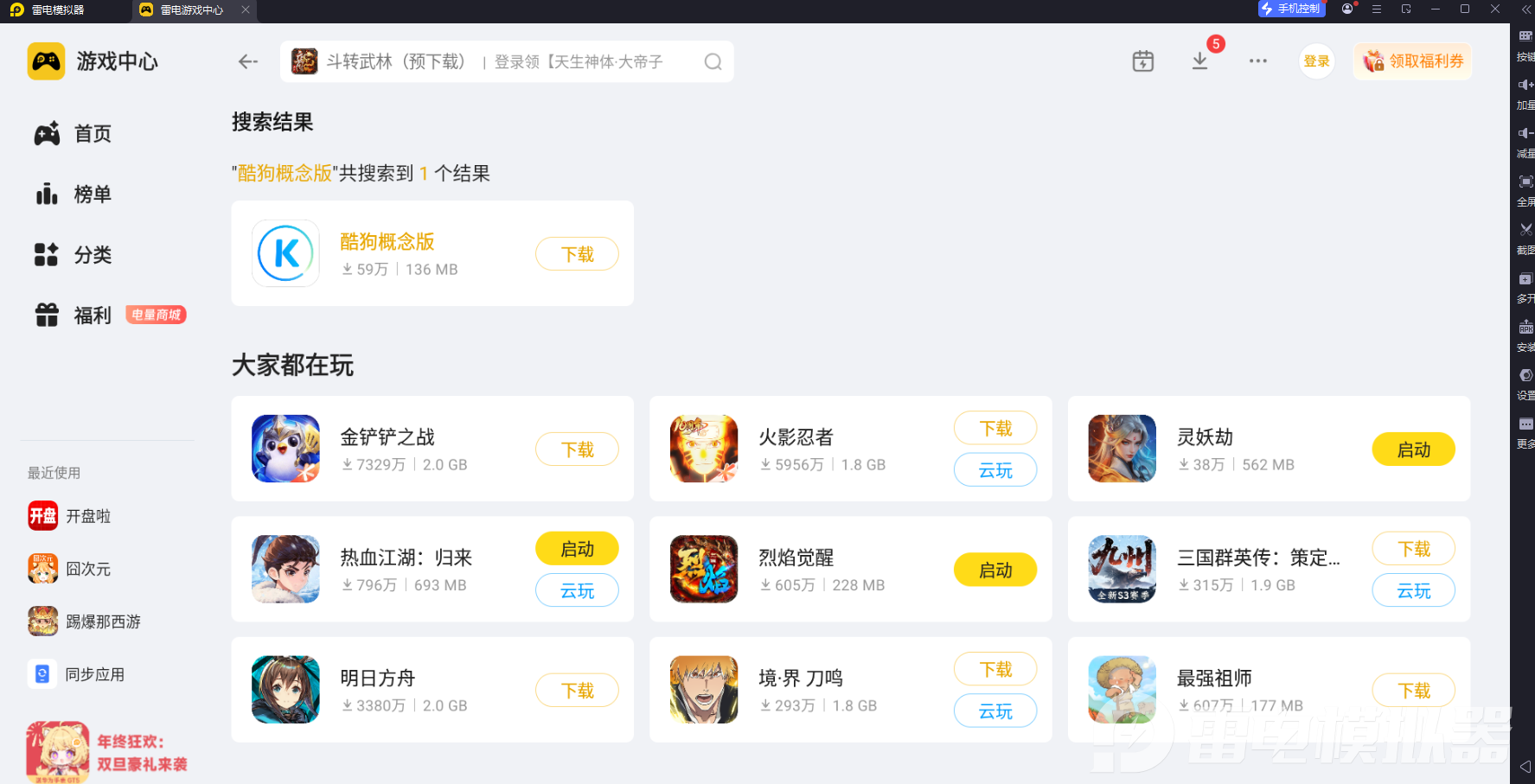Click 云玩 for 火影忍者
Image resolution: width=1535 pixels, height=784 pixels.
coord(995,470)
